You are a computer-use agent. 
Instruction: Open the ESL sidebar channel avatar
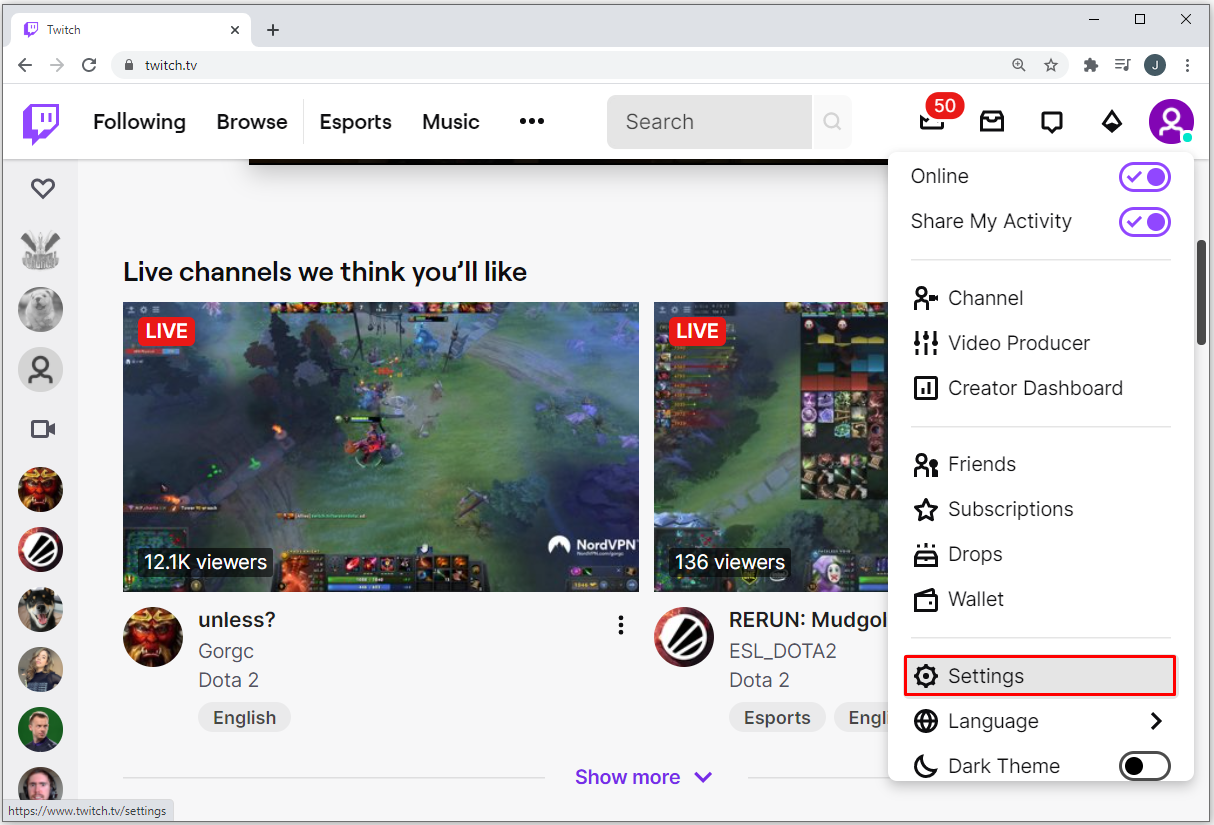click(x=41, y=550)
